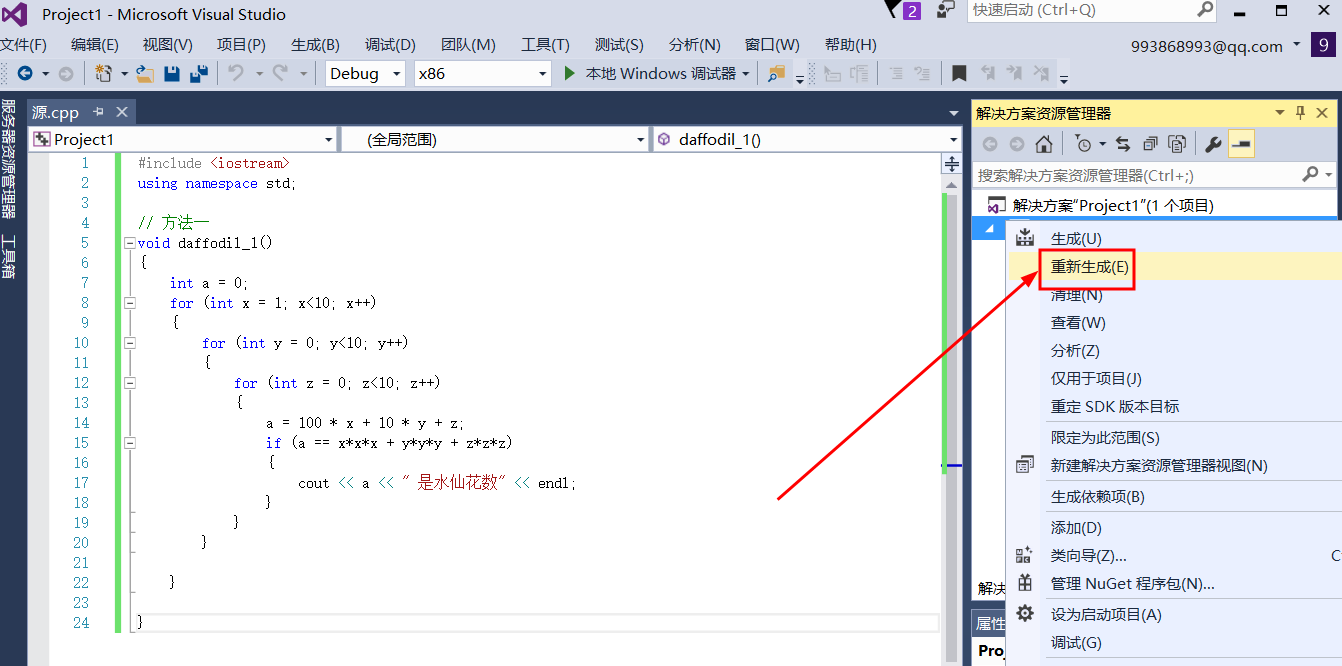Open the 添加(D) submenu
The height and width of the screenshot is (666, 1342).
[1076, 528]
